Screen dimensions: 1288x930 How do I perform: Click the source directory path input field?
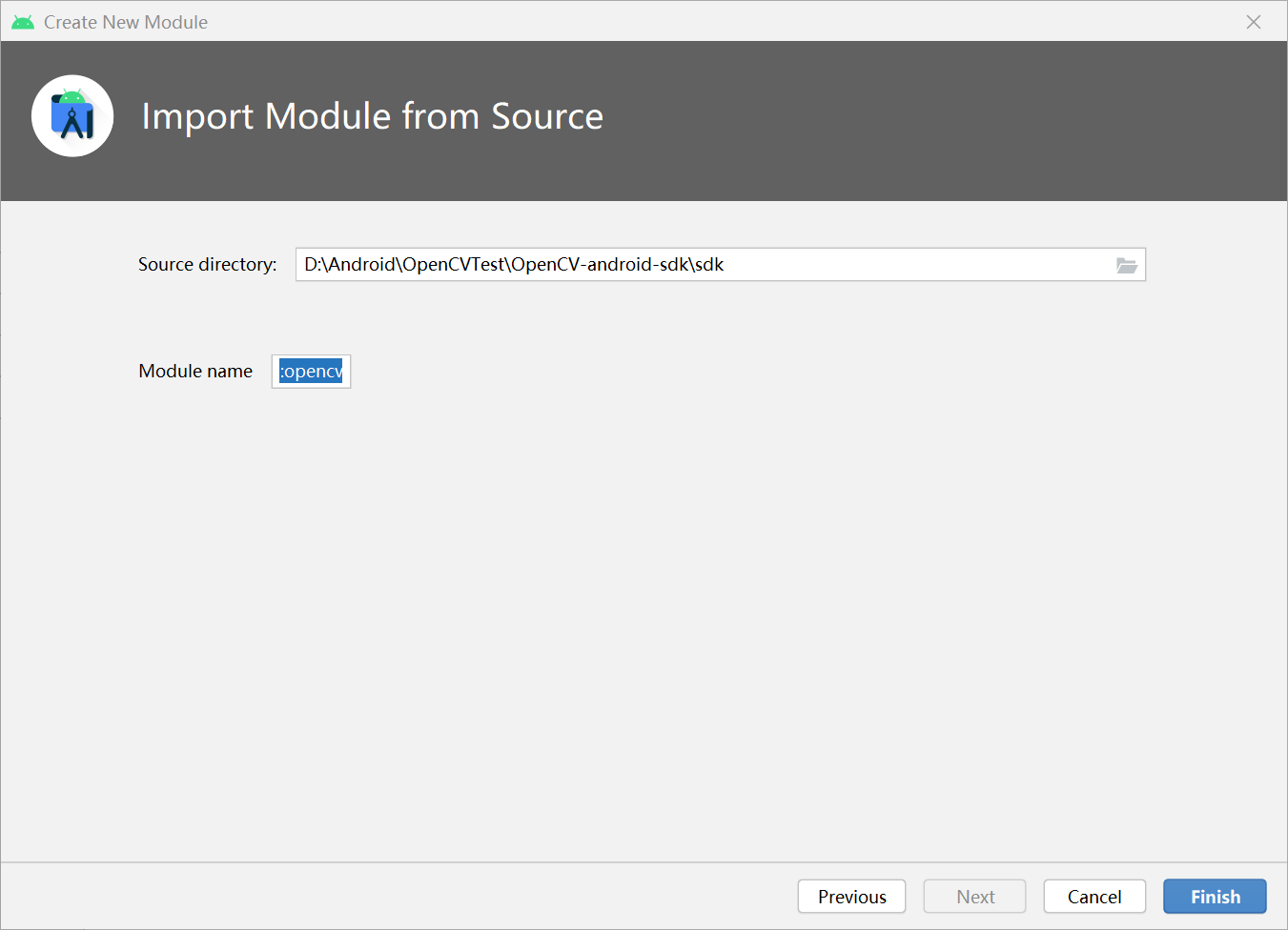(667, 265)
